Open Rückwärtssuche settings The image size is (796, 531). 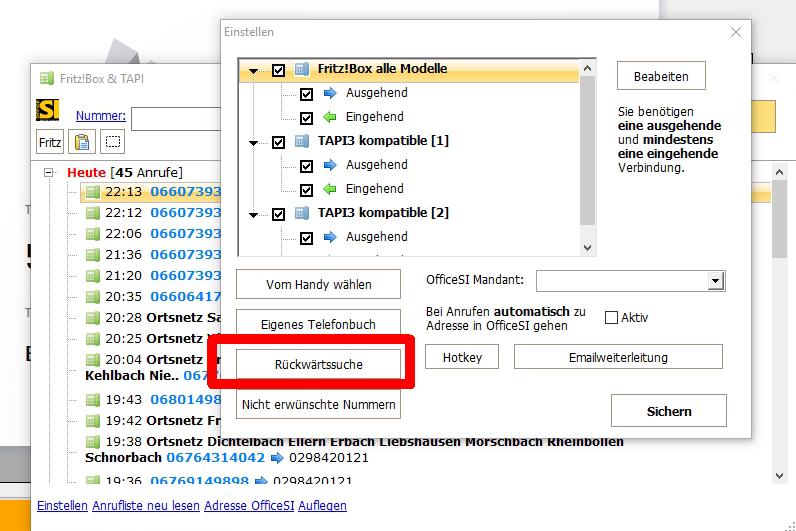point(318,364)
